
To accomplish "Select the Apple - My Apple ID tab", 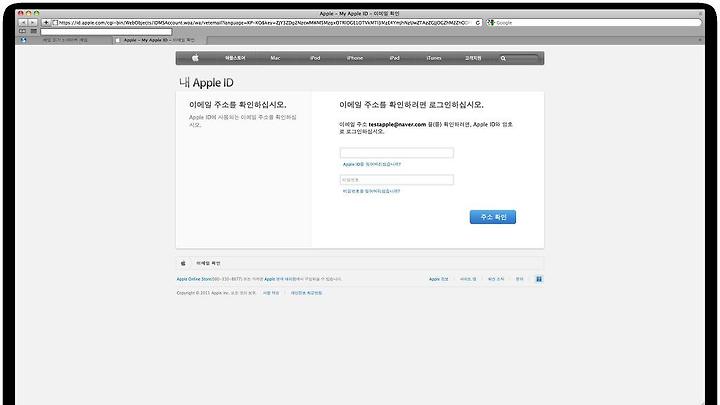I will click(x=159, y=40).
